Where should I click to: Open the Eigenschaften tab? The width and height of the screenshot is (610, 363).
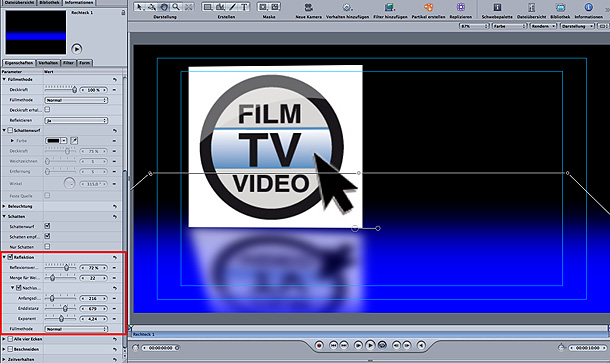pos(19,63)
